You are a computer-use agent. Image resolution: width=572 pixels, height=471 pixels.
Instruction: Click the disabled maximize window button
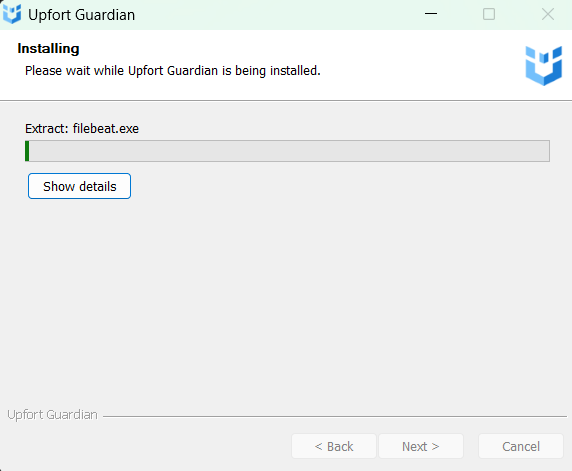[489, 14]
